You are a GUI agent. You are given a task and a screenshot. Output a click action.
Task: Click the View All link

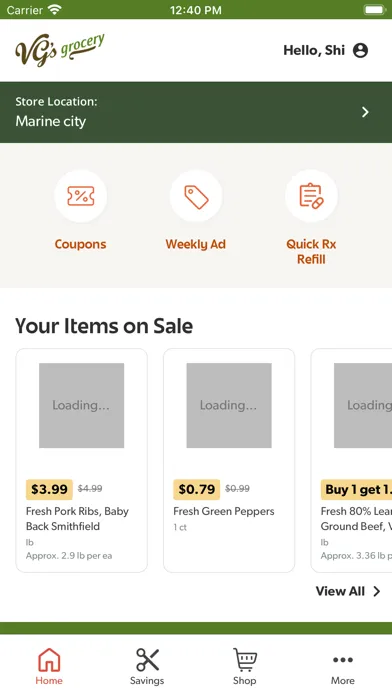click(x=340, y=591)
